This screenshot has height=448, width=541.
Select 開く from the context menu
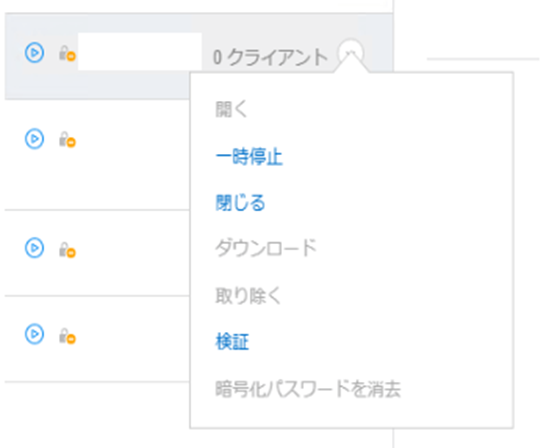[x=231, y=109]
